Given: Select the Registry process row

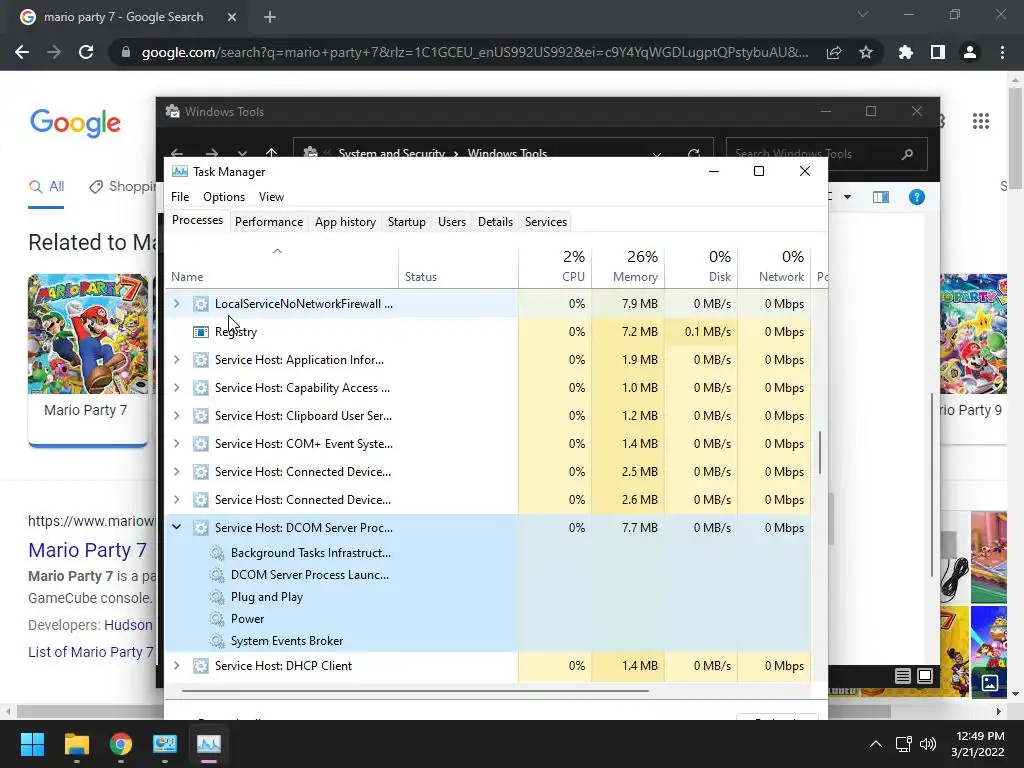Looking at the screenshot, I should pos(487,332).
